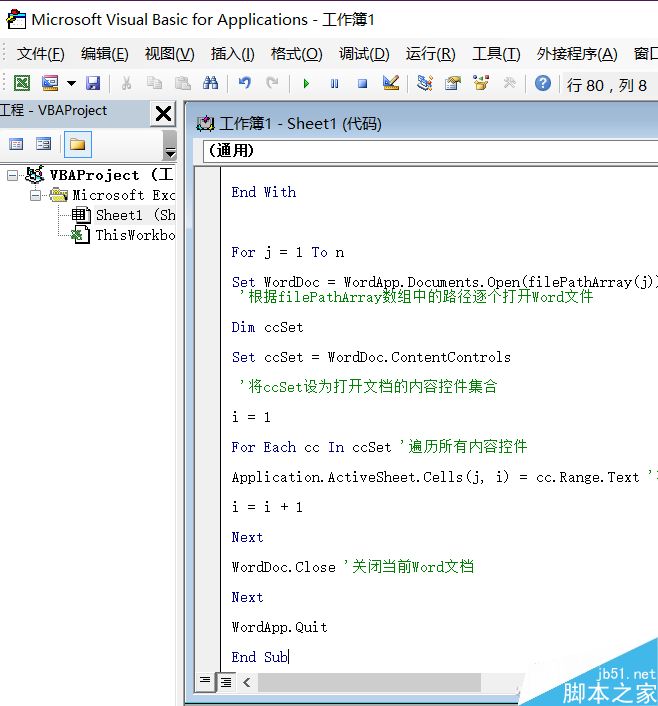Open the 调试(D) menu
Viewport: 658px width, 706px height.
(x=364, y=54)
